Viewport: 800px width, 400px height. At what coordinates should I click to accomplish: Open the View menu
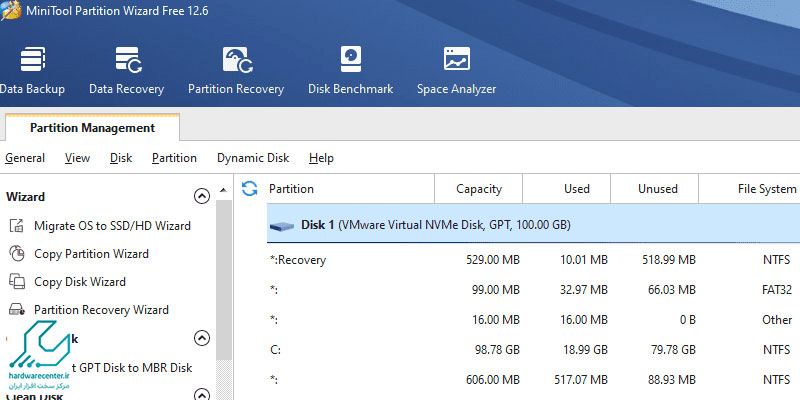pos(78,158)
